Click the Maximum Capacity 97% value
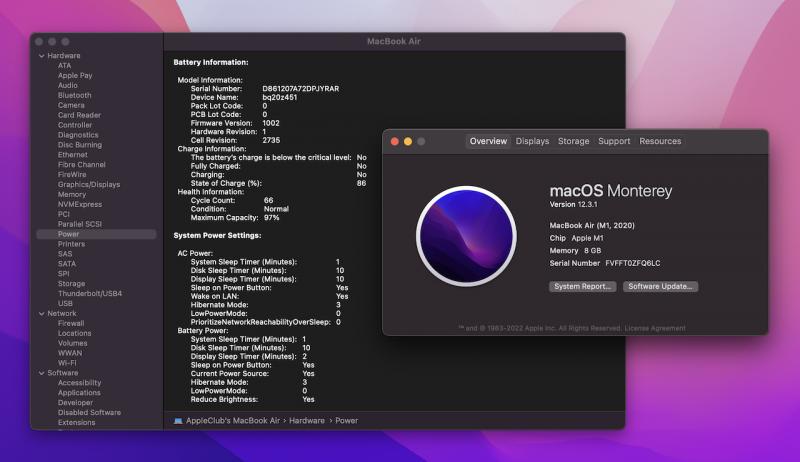This screenshot has height=462, width=800. 271,218
